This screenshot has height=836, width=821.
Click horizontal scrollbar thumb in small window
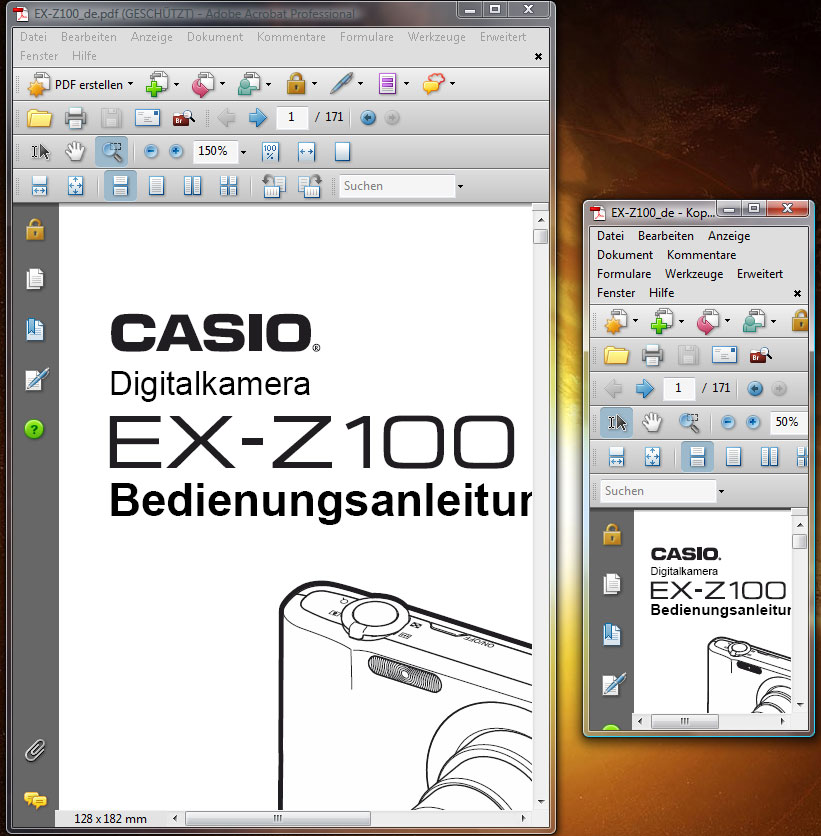[x=685, y=721]
